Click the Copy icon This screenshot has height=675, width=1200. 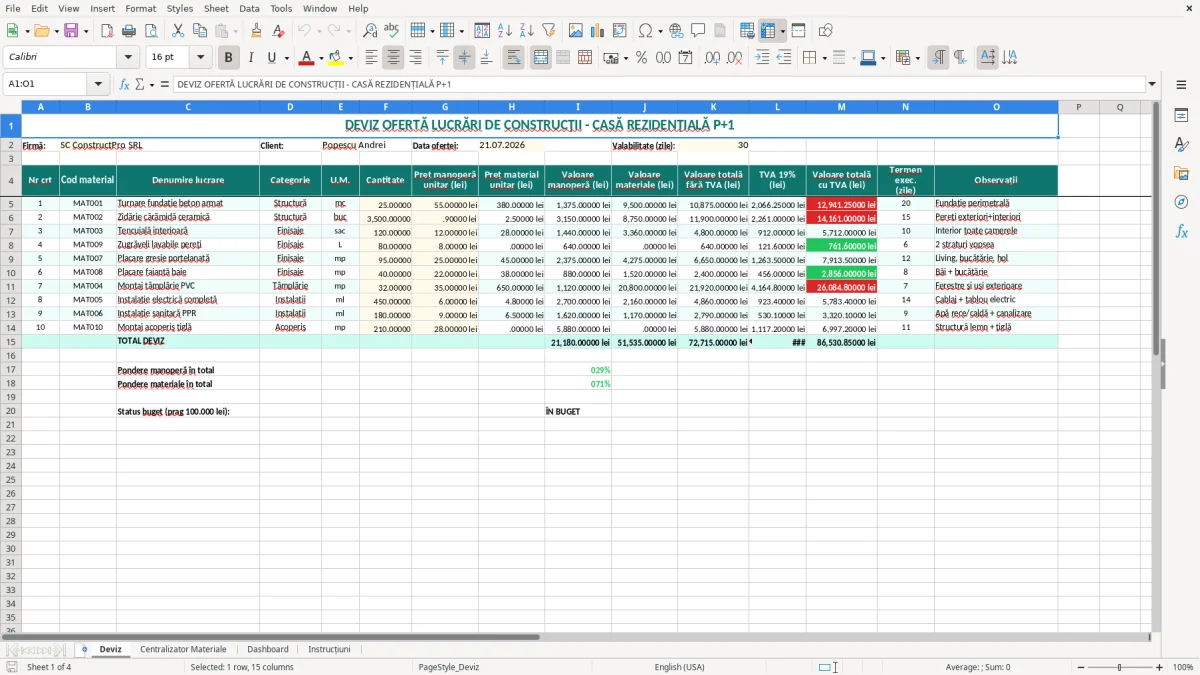200,31
